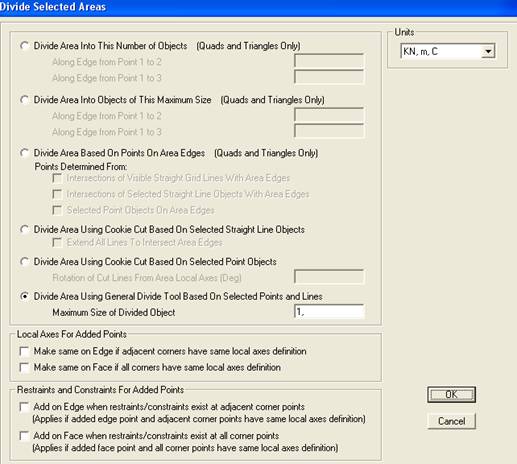Select Divide Area Into Objects of Maximum Size

(24, 100)
